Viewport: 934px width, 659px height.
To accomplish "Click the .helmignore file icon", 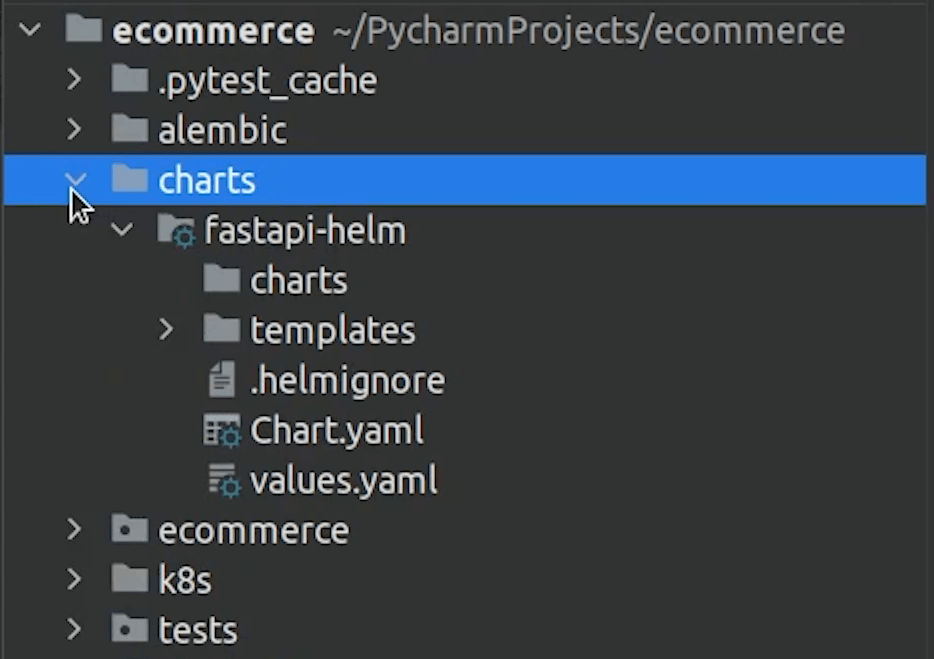I will click(x=222, y=380).
